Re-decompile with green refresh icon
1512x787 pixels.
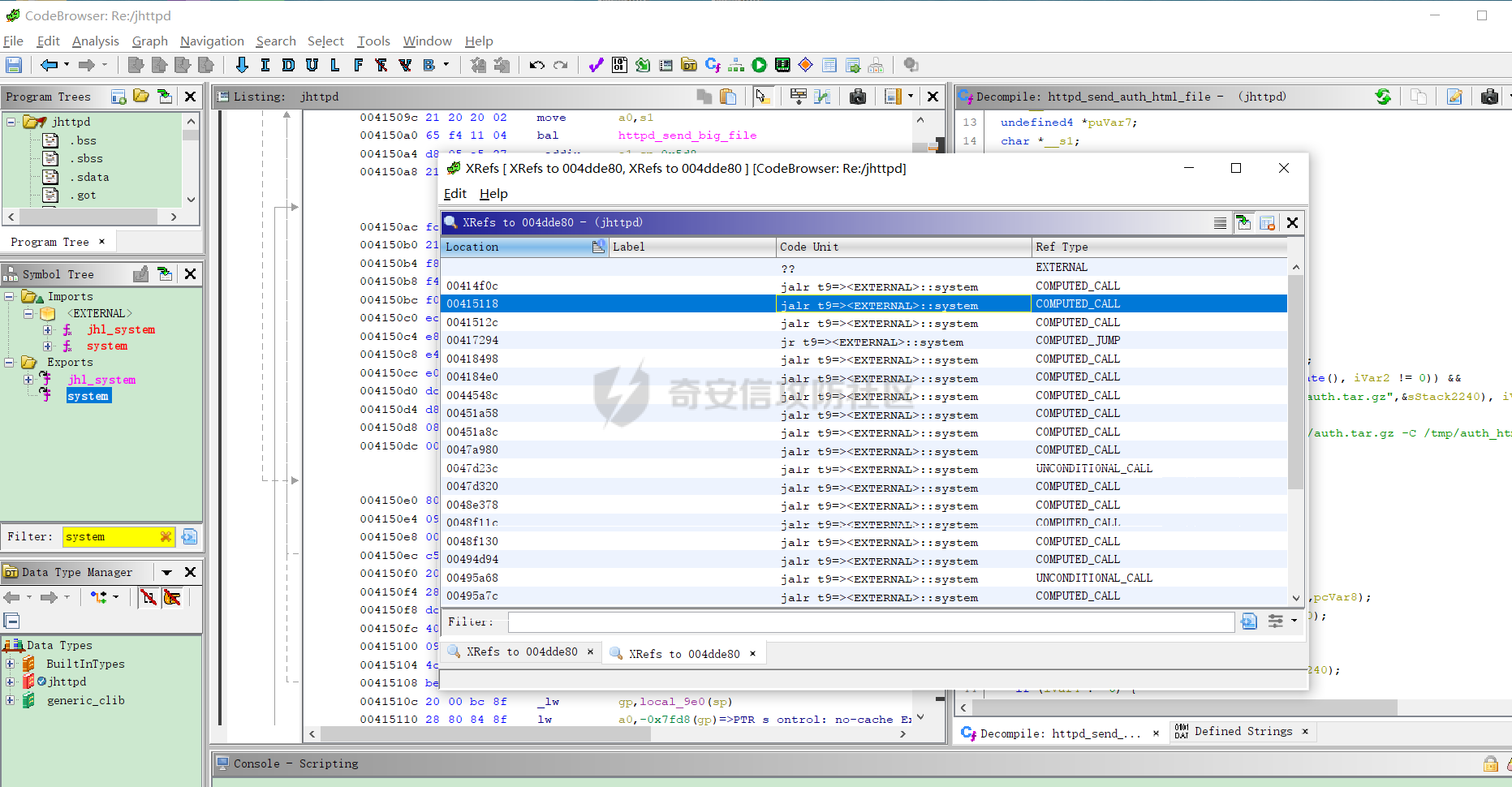[x=1383, y=97]
